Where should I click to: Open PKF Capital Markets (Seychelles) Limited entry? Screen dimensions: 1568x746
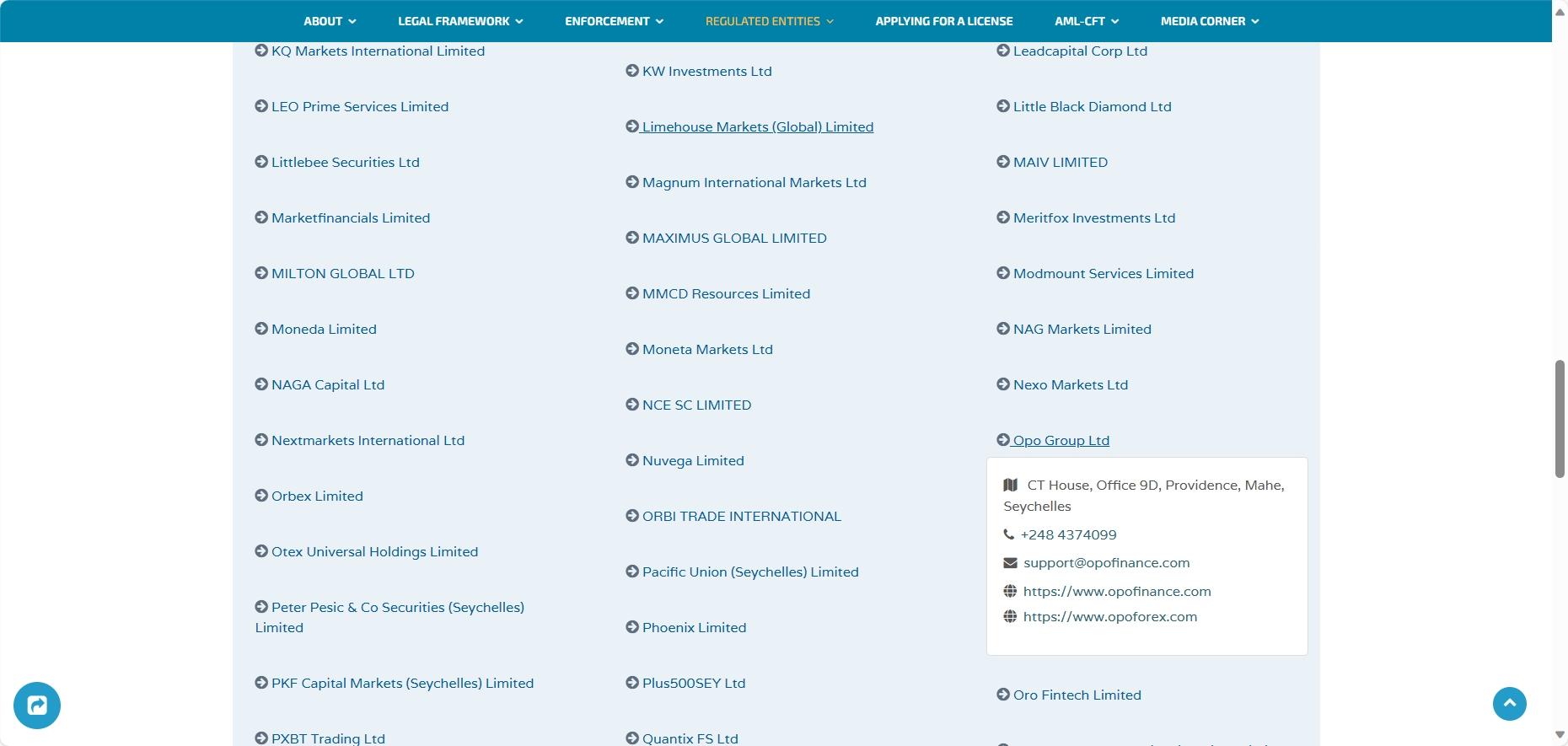click(402, 683)
